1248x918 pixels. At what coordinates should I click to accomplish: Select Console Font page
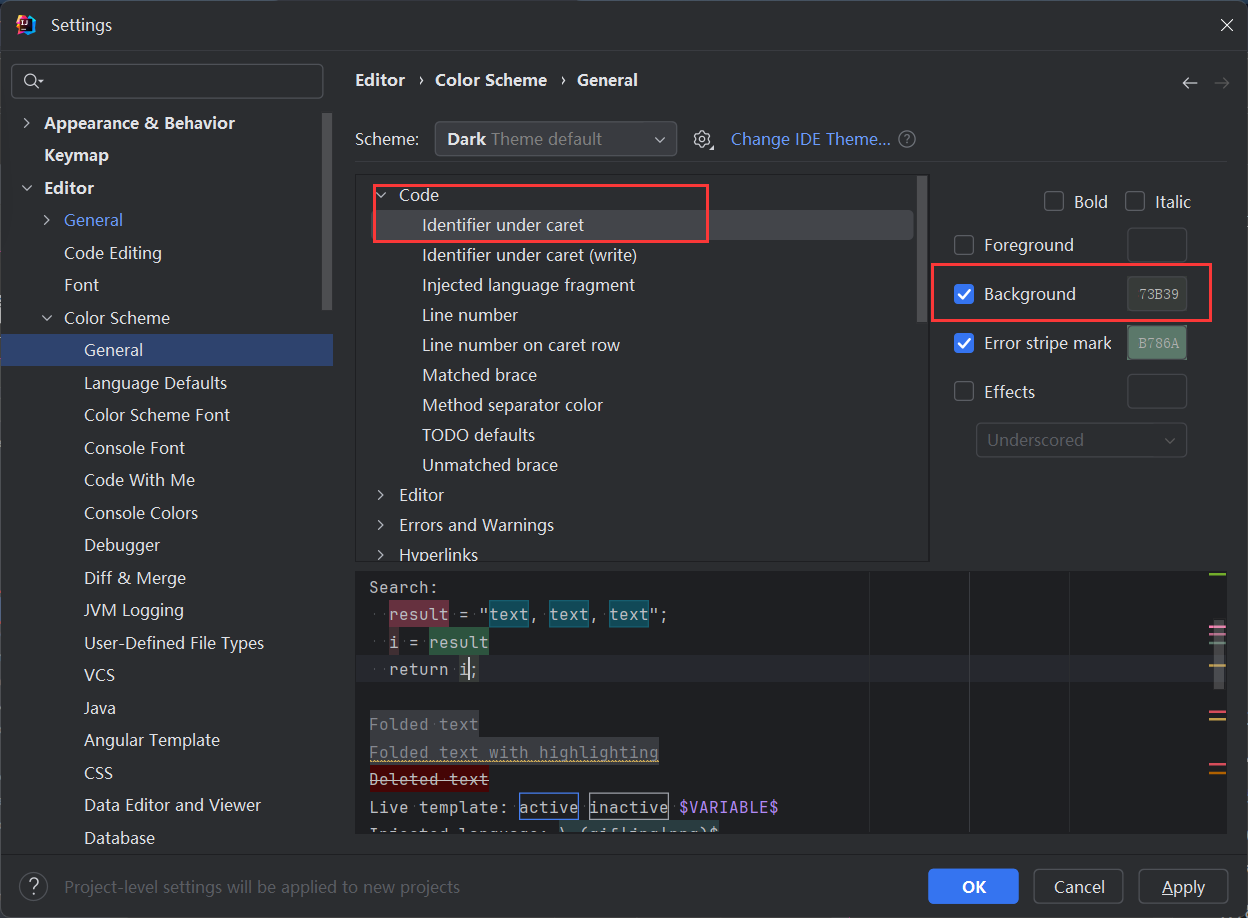(x=134, y=448)
